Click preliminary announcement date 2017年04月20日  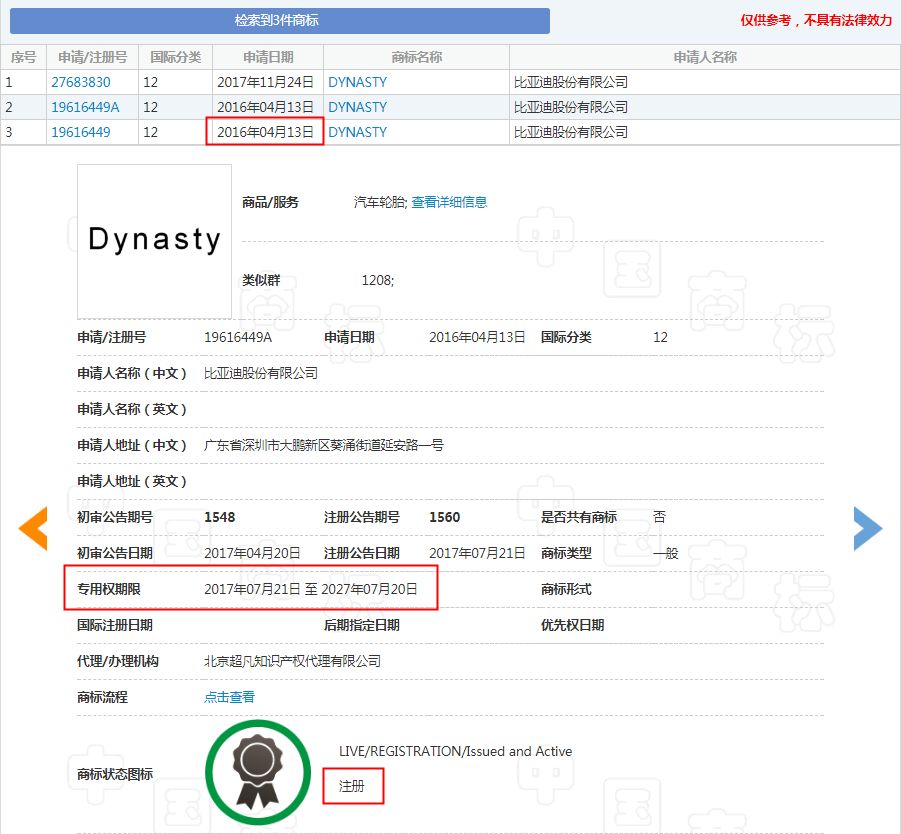click(x=252, y=553)
